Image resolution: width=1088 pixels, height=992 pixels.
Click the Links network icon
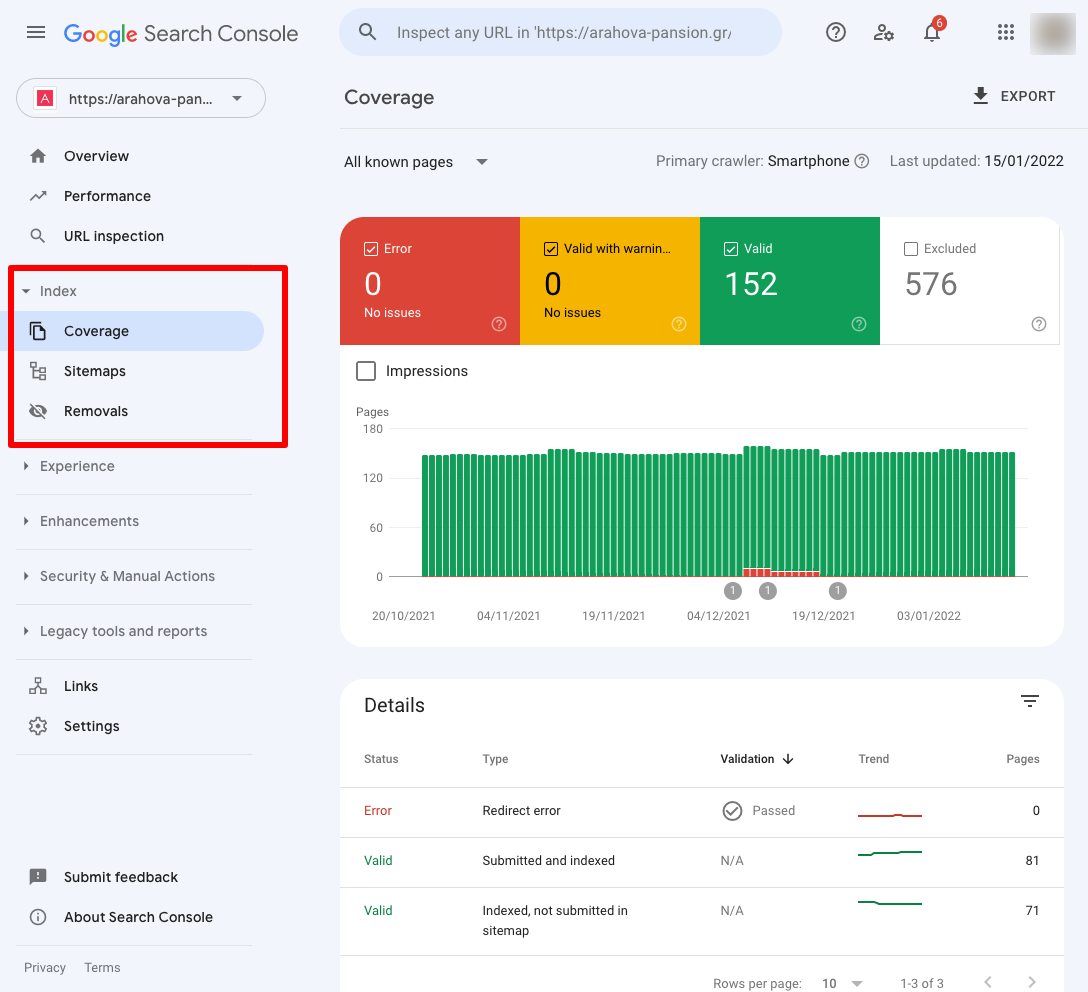click(38, 686)
